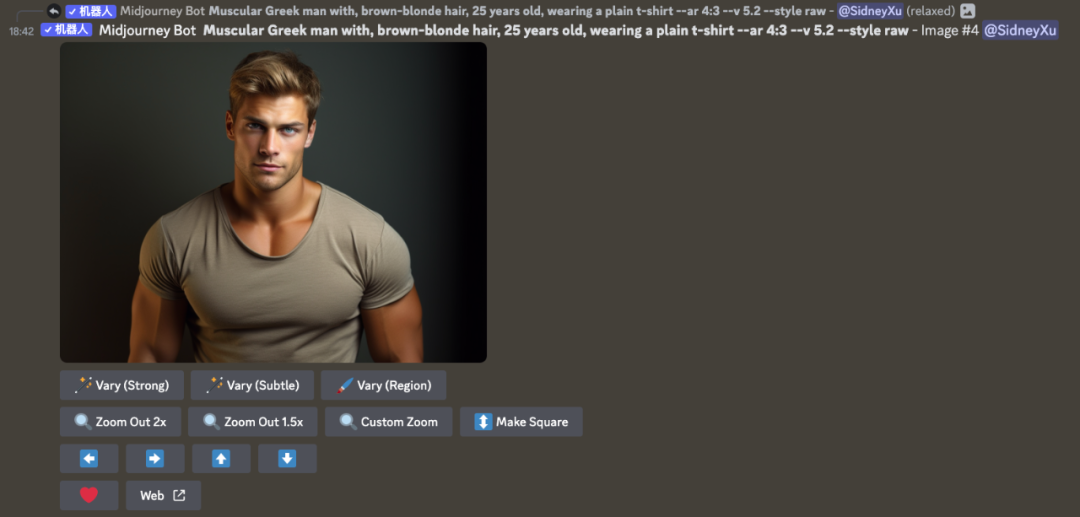The image size is (1080, 517).
Task: Open the Custom Zoom option
Action: click(x=388, y=422)
